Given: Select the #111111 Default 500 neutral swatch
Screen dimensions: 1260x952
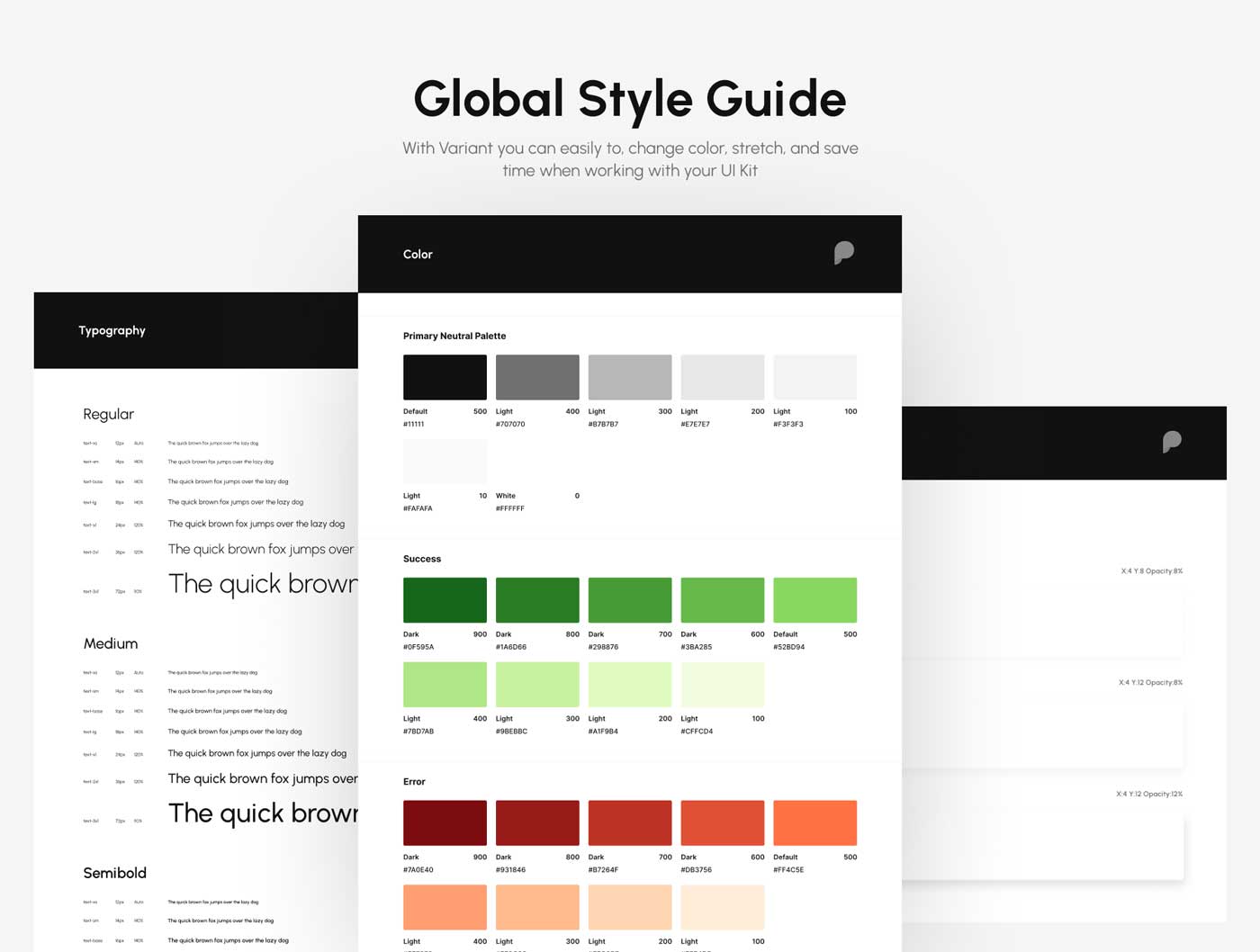Looking at the screenshot, I should click(x=445, y=377).
